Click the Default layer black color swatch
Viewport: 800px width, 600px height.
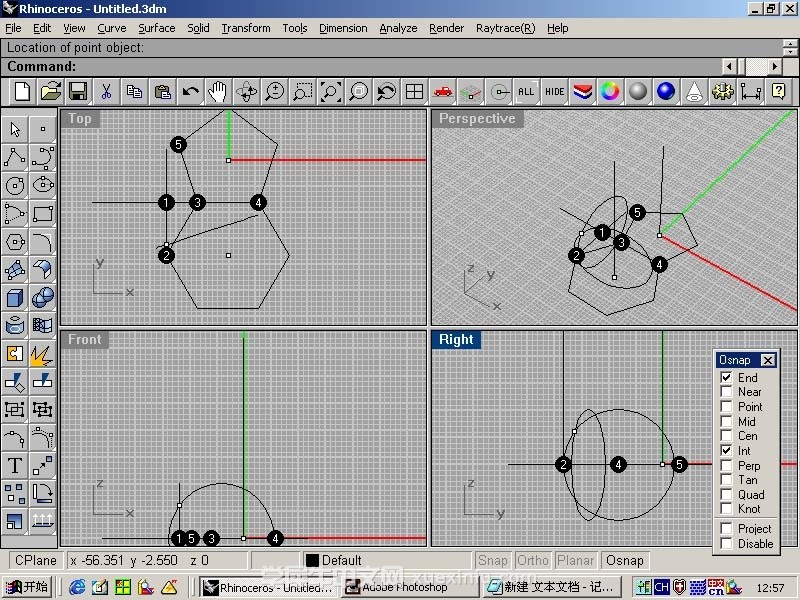point(312,560)
